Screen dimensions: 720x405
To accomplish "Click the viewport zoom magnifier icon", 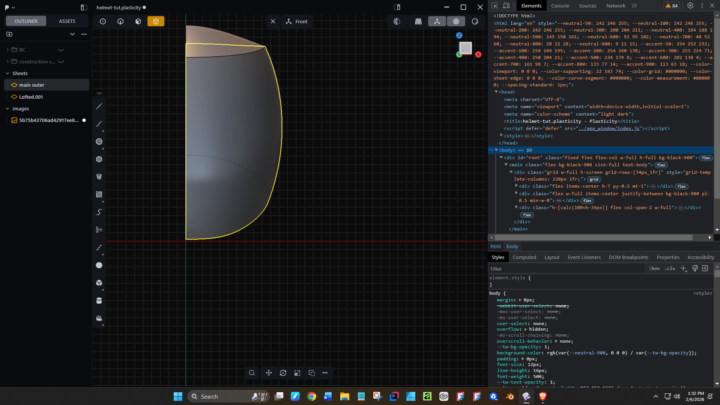I will [x=252, y=373].
